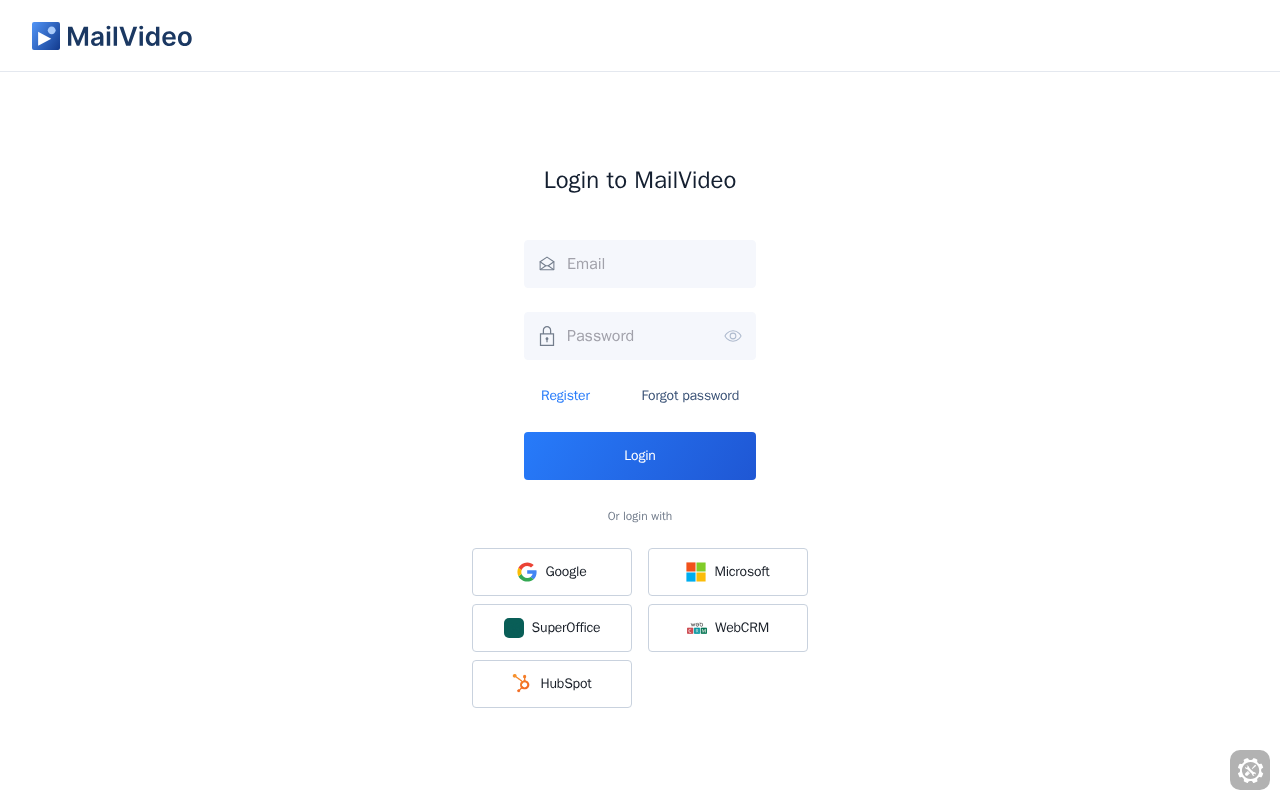Submit with the blue Login button

(x=640, y=456)
